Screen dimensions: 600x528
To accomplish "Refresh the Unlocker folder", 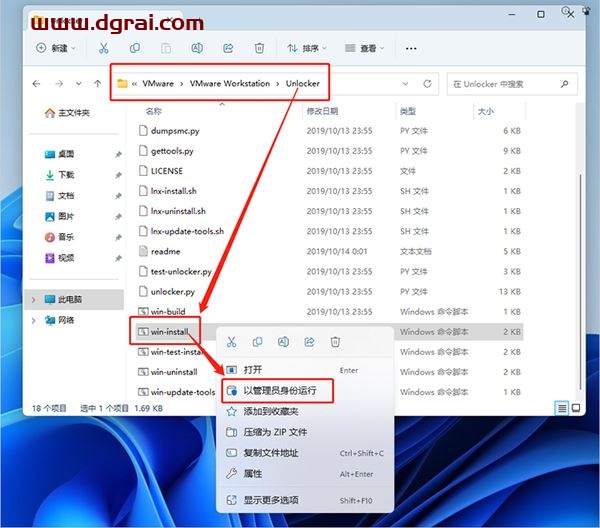I will 427,83.
